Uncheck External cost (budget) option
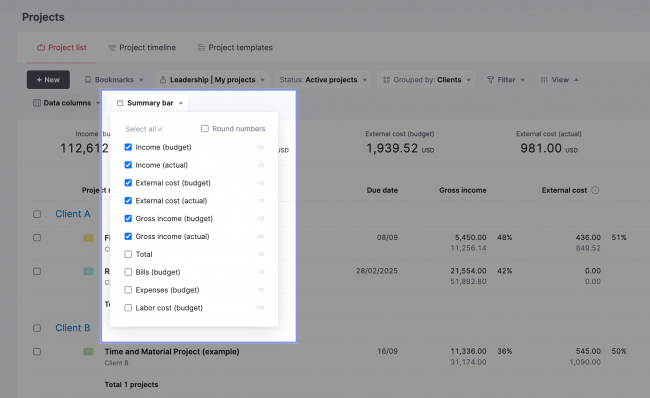The height and width of the screenshot is (398, 650). (128, 183)
